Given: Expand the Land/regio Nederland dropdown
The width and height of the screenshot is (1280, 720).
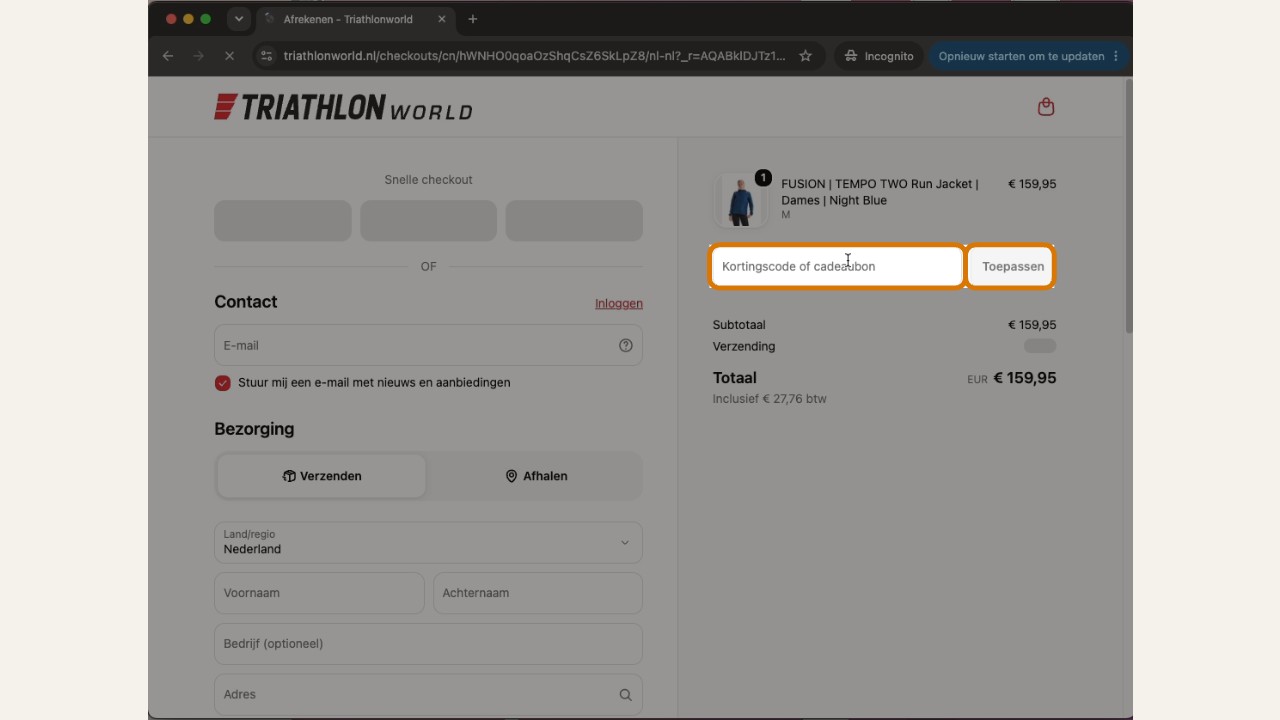Looking at the screenshot, I should click(x=428, y=542).
